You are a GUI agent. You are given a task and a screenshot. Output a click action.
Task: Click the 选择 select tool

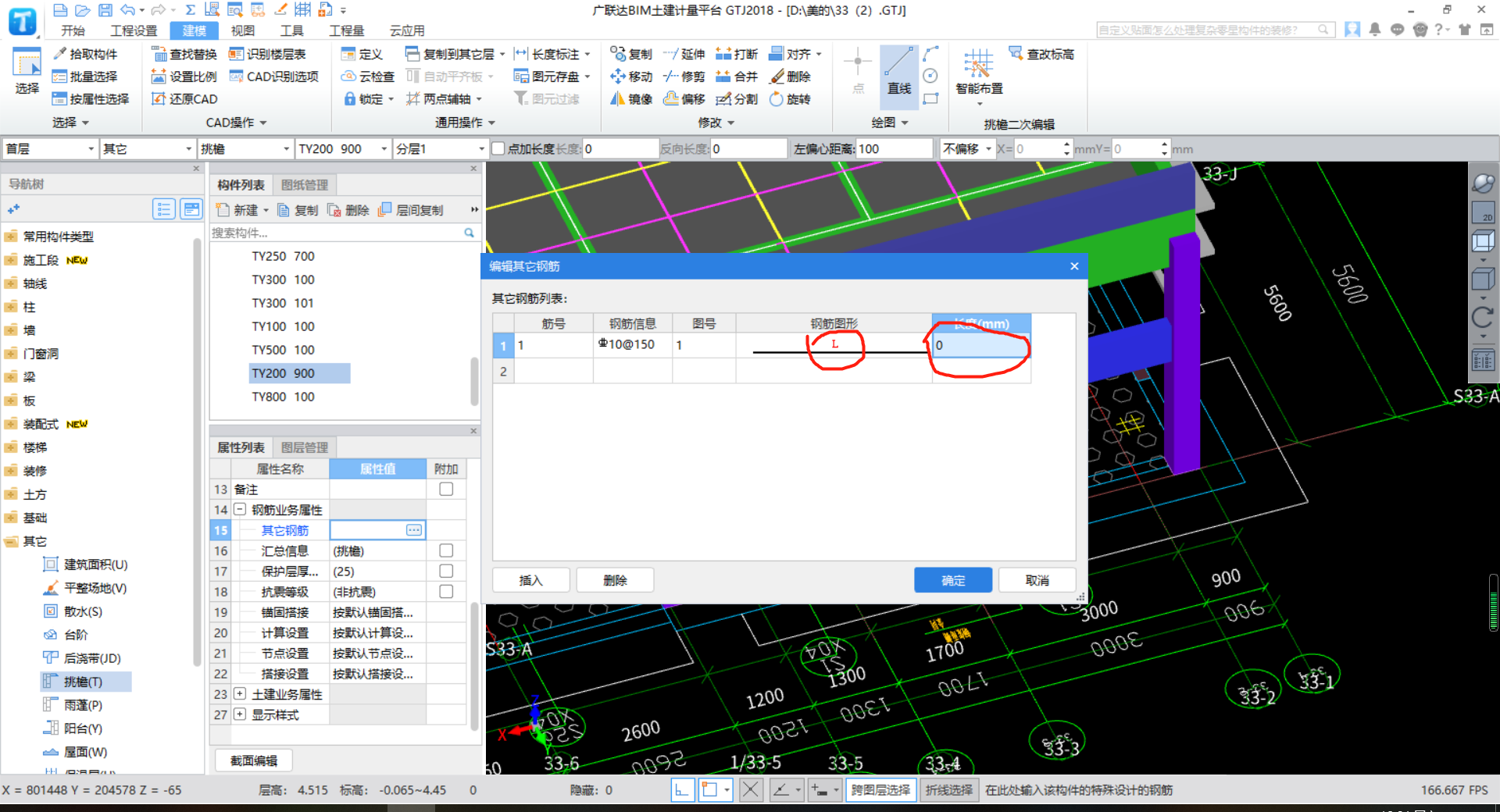[x=27, y=72]
